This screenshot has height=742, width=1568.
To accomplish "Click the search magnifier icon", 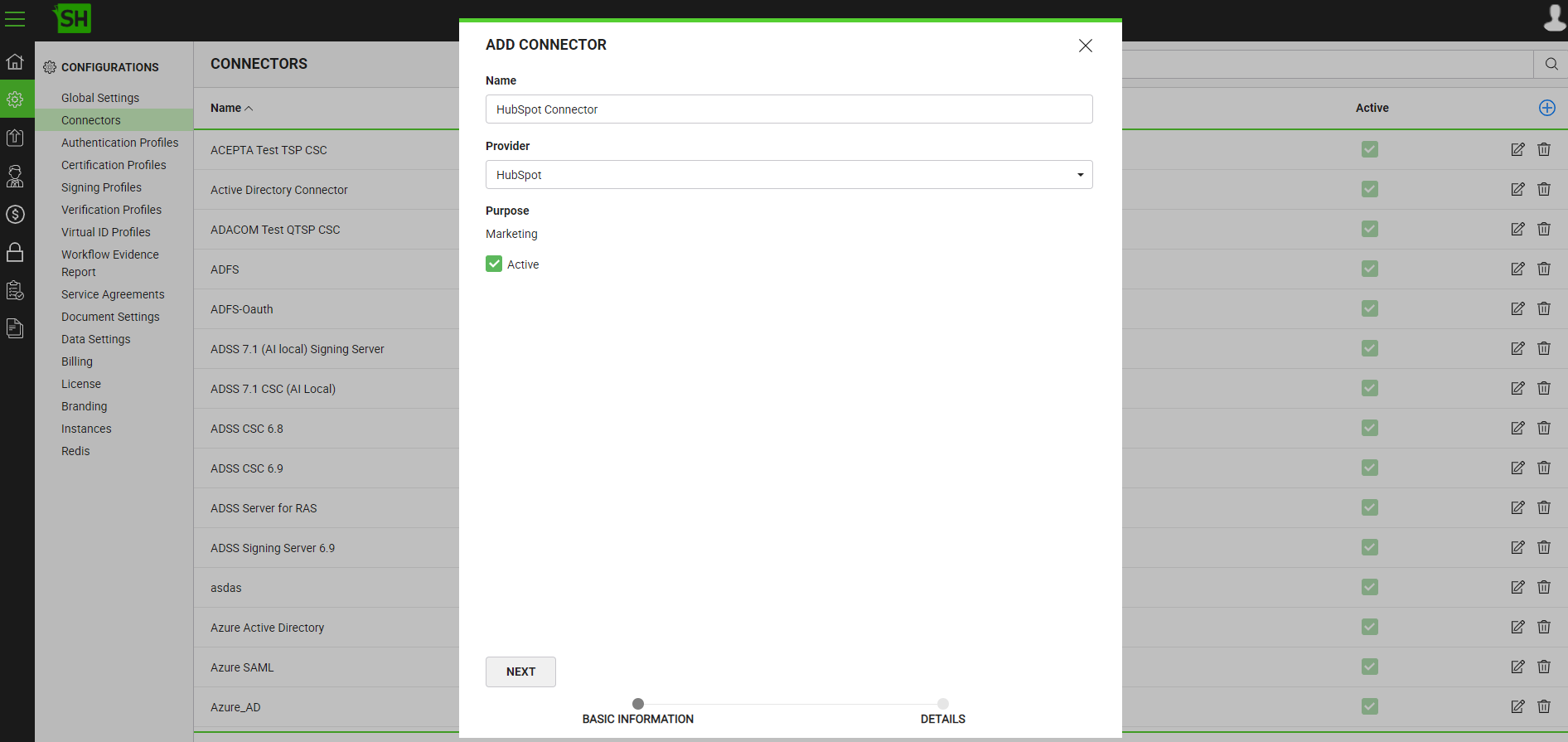I will tap(1551, 64).
